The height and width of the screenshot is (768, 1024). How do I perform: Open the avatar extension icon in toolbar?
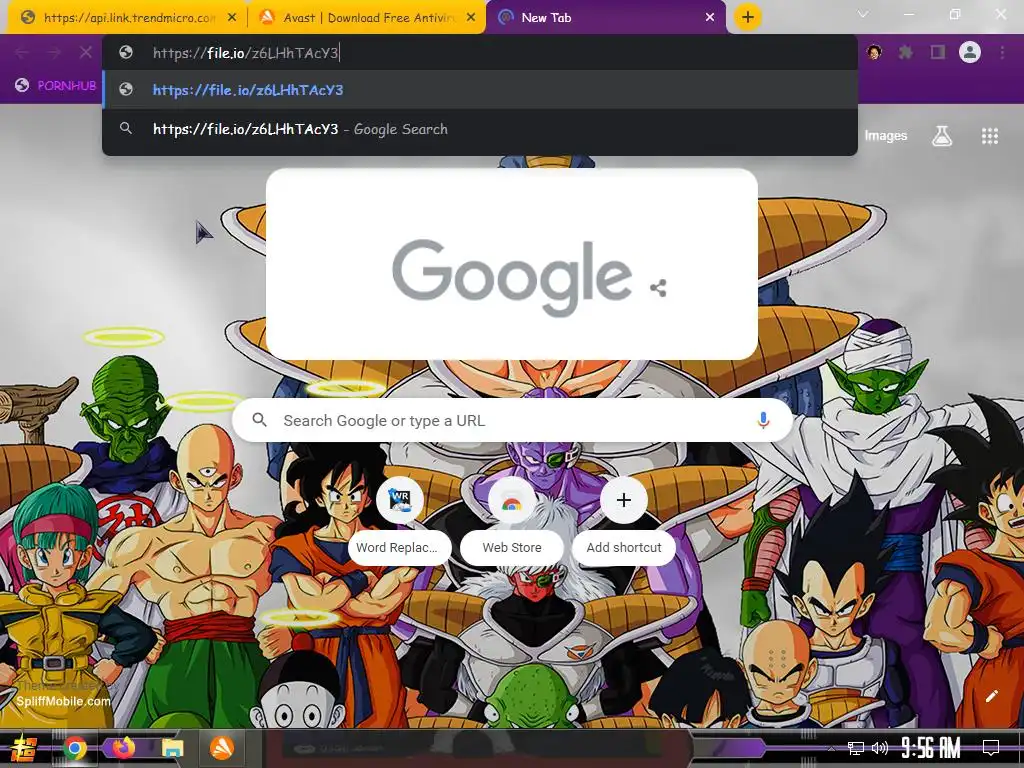coord(874,52)
